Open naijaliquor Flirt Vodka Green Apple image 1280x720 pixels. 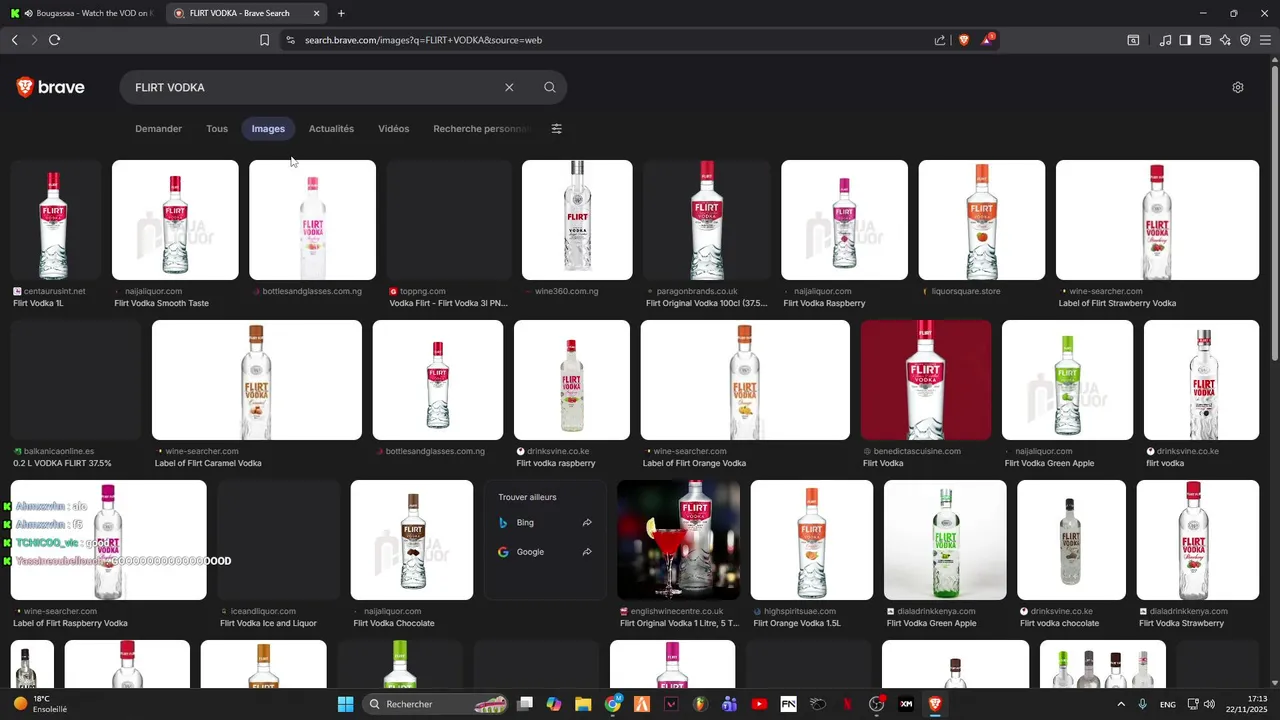coord(1067,380)
